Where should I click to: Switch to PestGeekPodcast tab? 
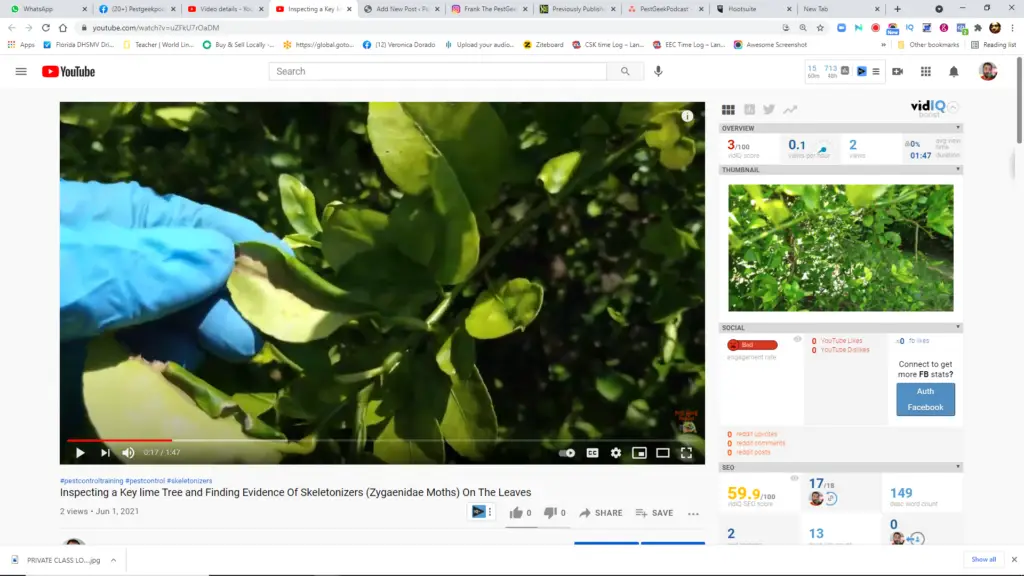[664, 9]
